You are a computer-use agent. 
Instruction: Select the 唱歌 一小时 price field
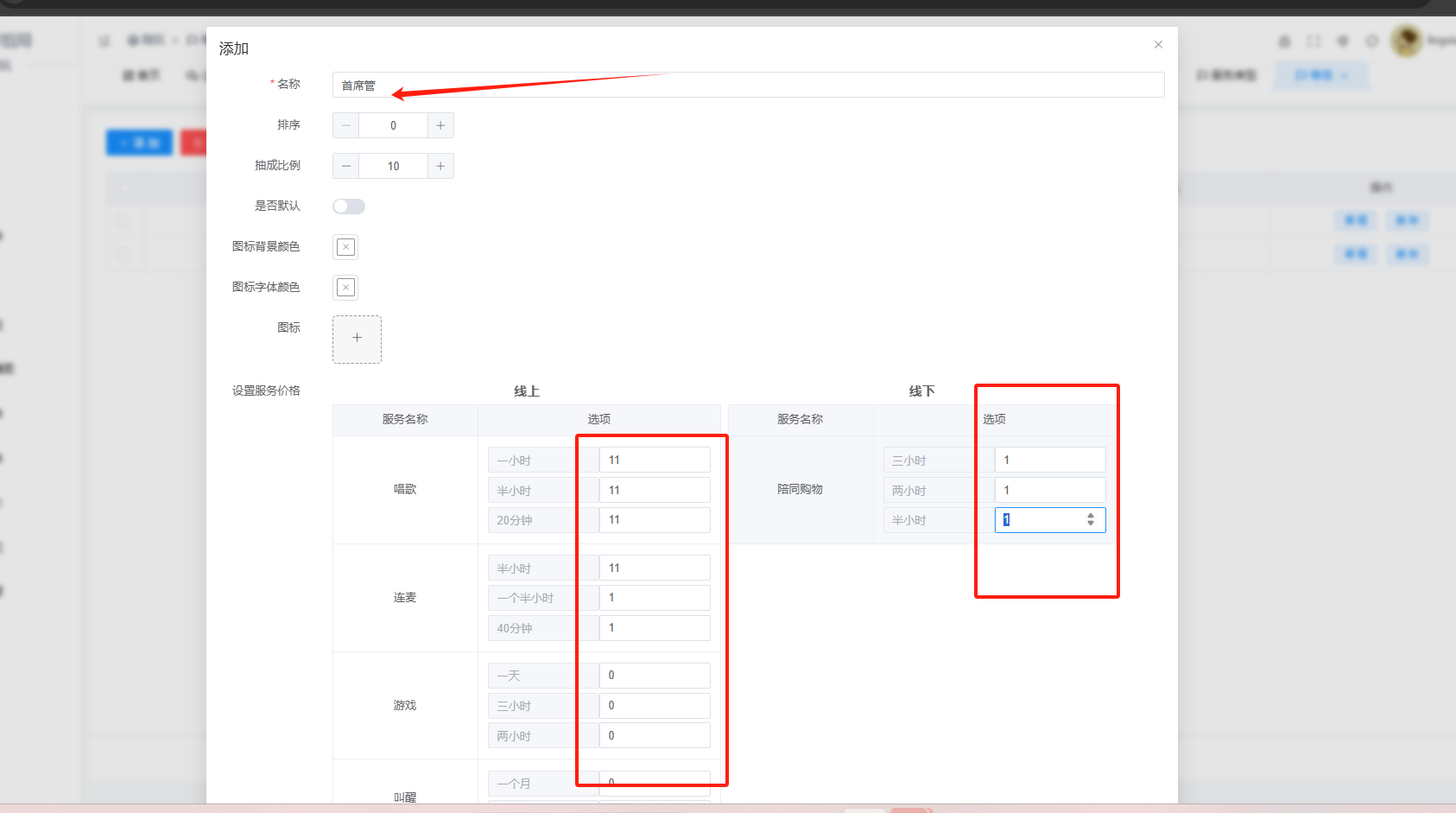click(x=655, y=460)
